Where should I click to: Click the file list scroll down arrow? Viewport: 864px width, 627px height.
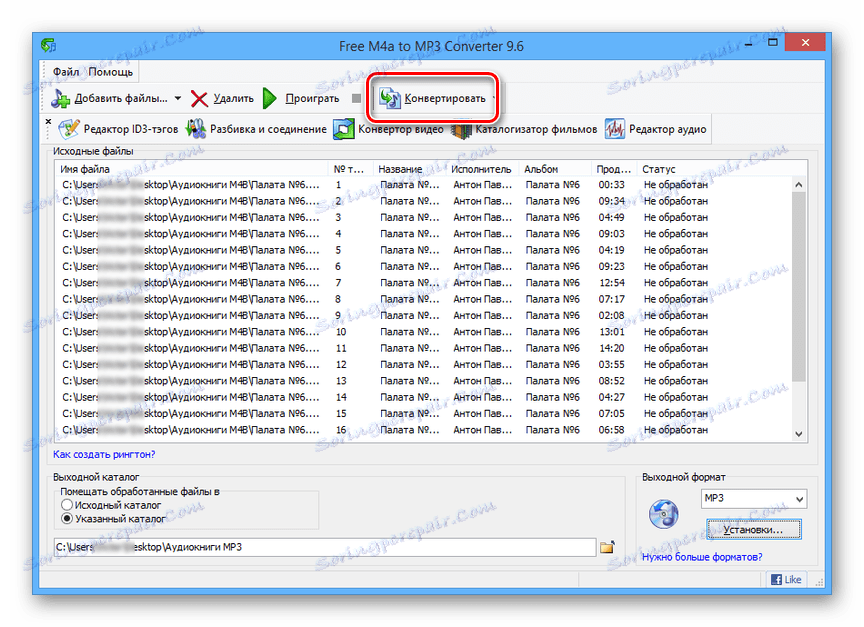[x=799, y=434]
